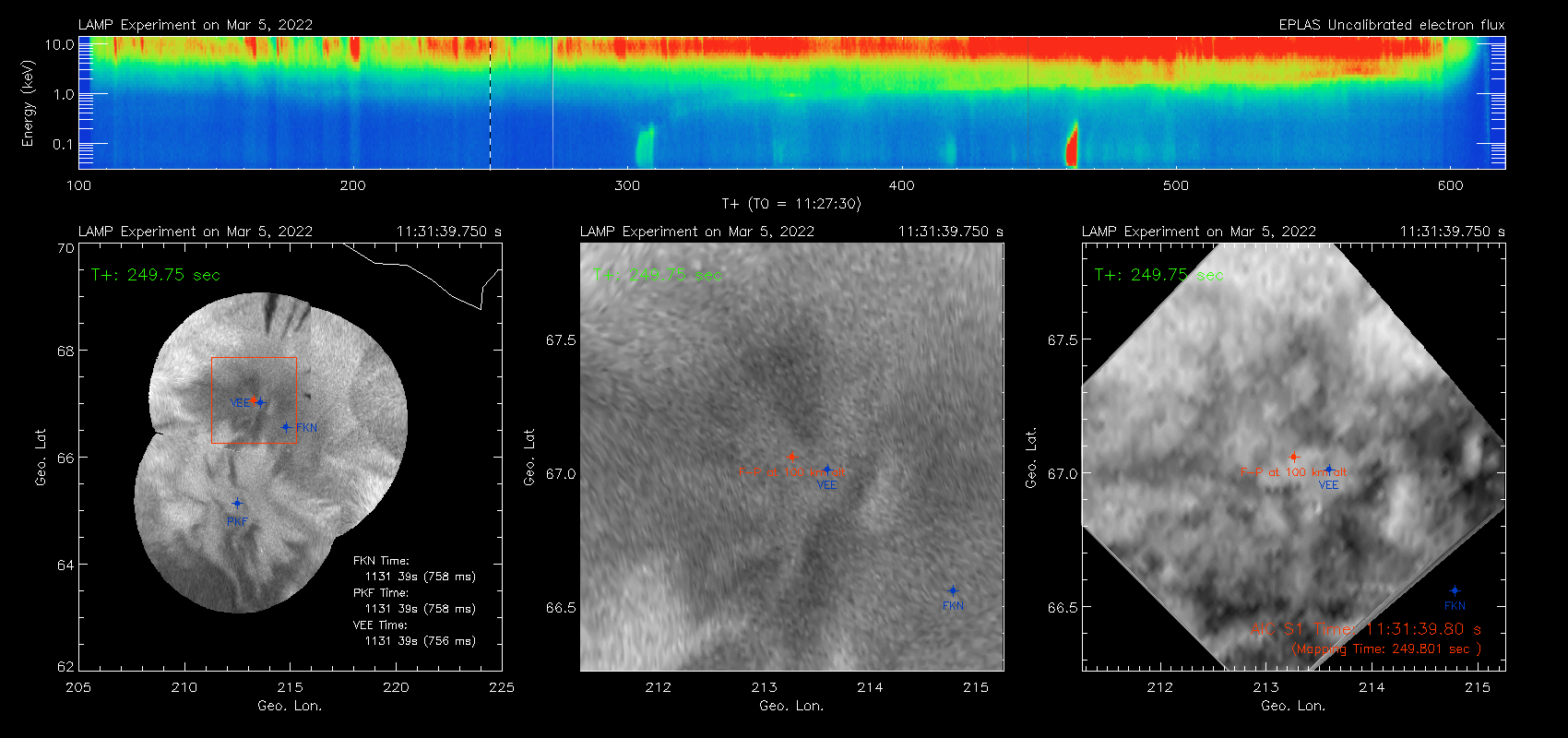The height and width of the screenshot is (738, 1568).
Task: Click the white vertical line near T+270 in the spectrogram
Action: [552, 102]
